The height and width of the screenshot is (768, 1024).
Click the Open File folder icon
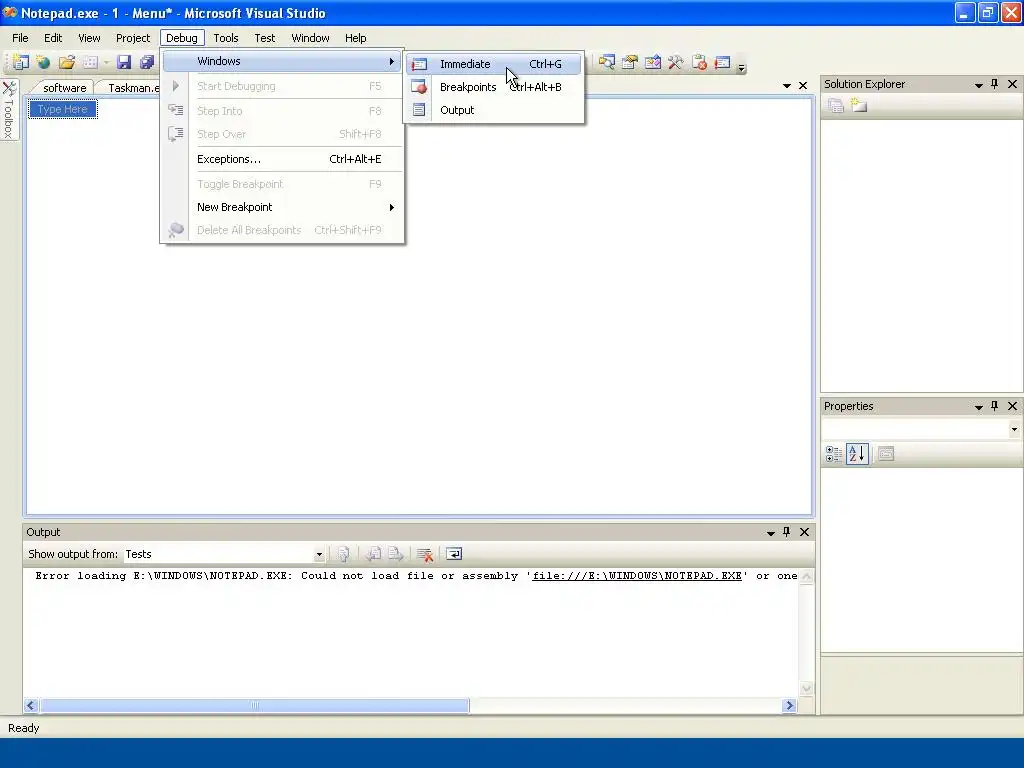pos(67,62)
